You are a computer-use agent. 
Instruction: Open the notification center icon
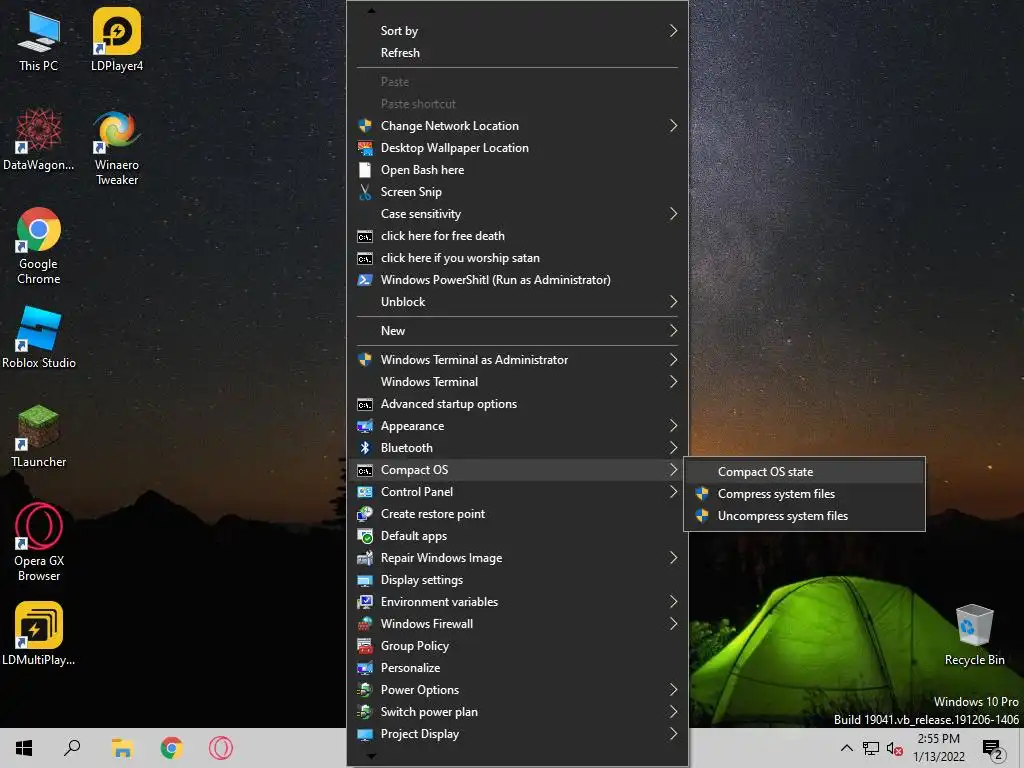(x=993, y=748)
